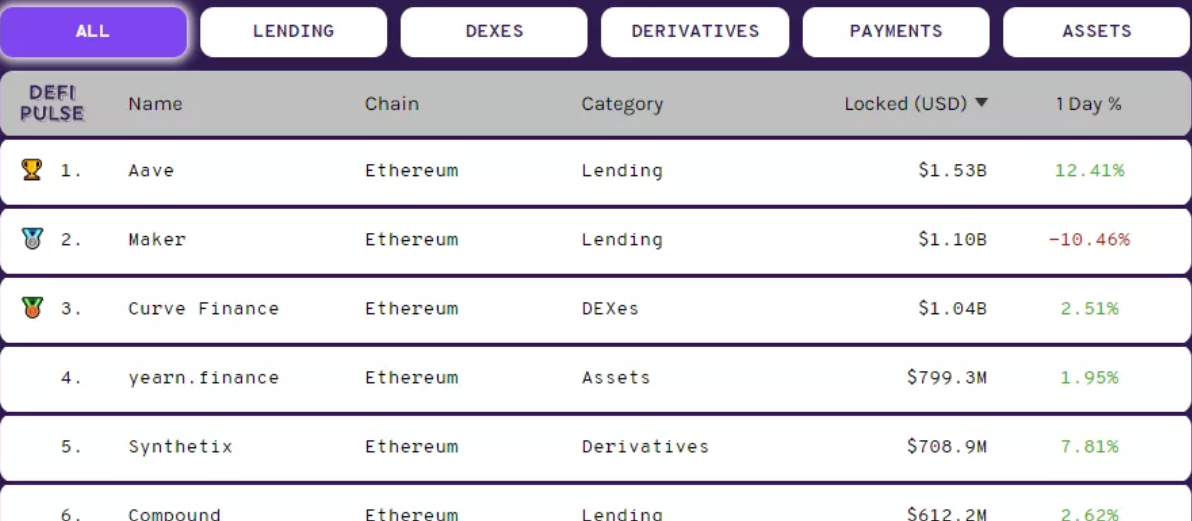This screenshot has height=521, width=1192.
Task: Show the PAYMENTS category tab
Action: (896, 32)
